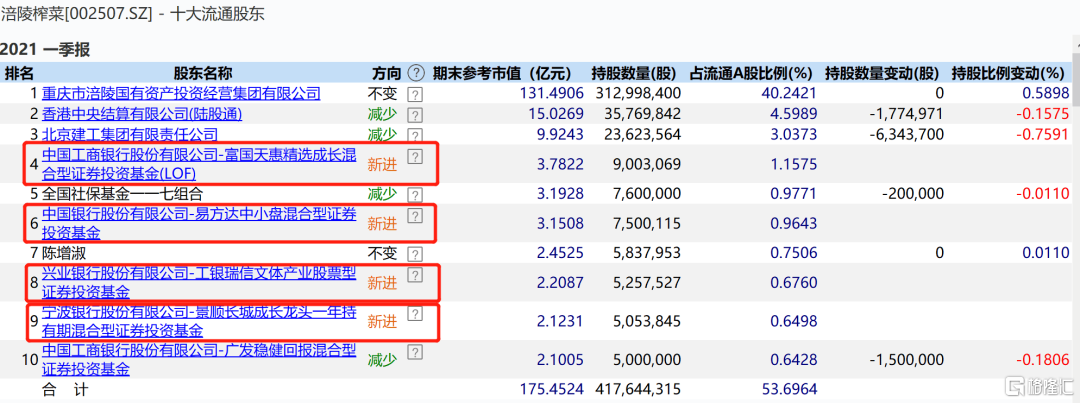Click the 合 计 total row label

coord(65,390)
